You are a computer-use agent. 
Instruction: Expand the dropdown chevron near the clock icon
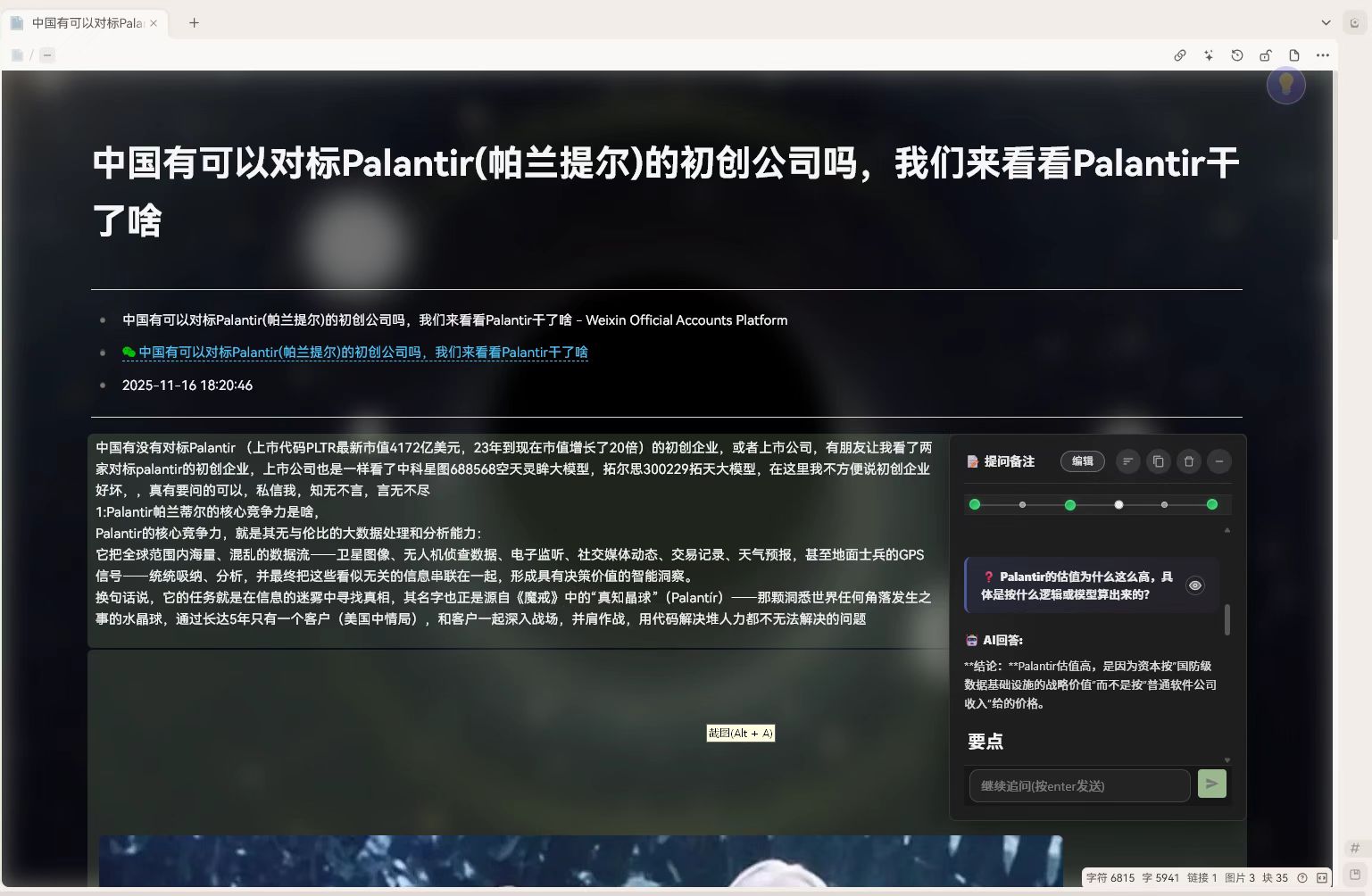[x=1325, y=22]
